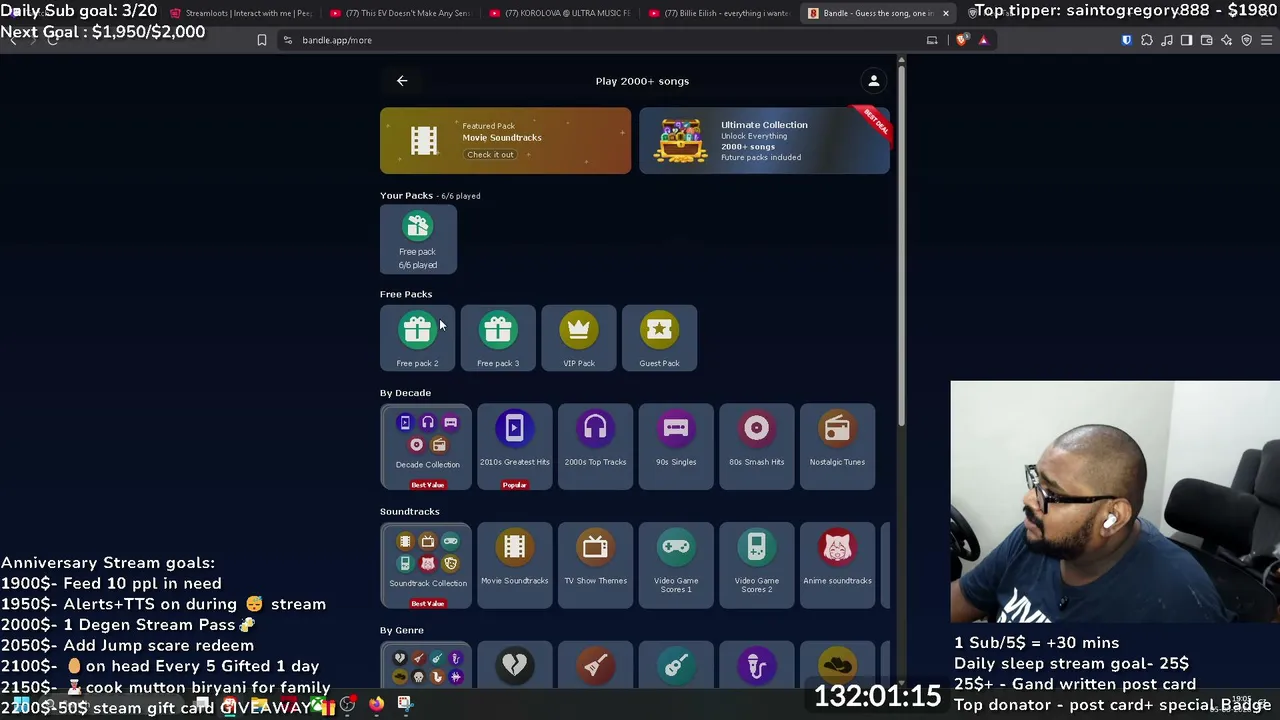
Task: Select the Movie Soundtracks film pack
Action: tap(514, 565)
